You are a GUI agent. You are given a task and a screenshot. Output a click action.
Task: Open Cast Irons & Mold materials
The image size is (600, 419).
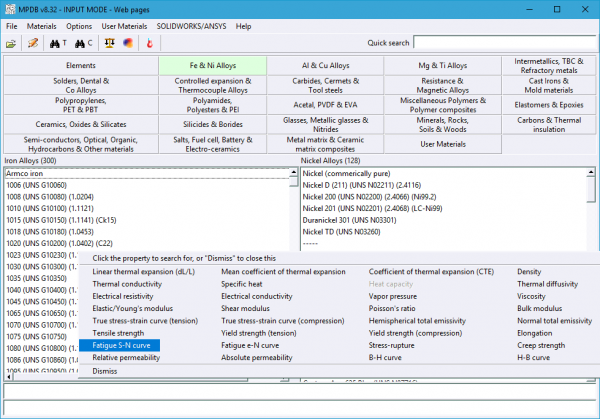tap(549, 85)
